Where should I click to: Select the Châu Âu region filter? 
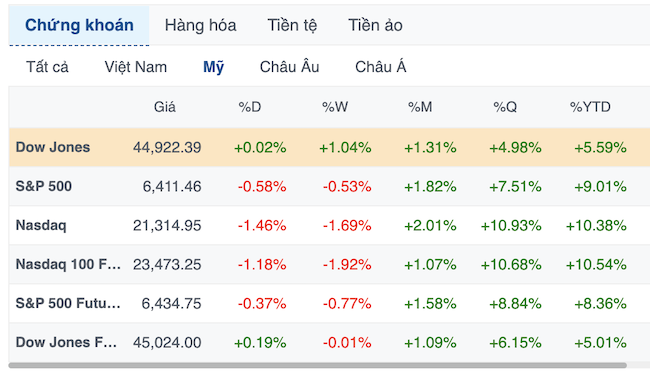pyautogui.click(x=289, y=67)
